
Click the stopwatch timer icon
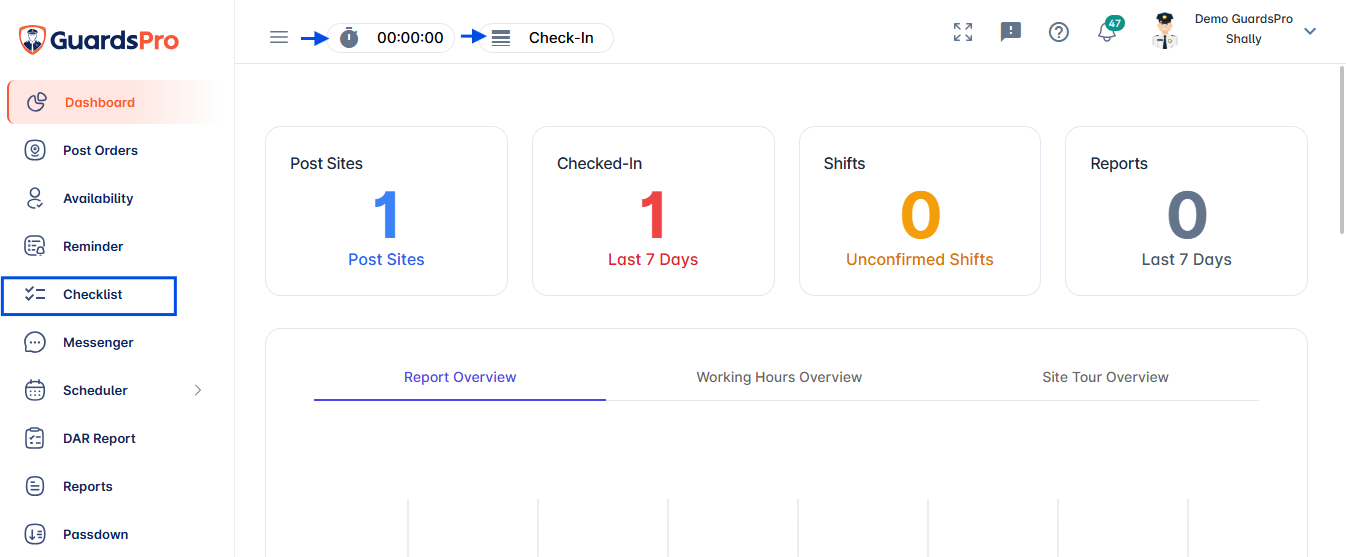click(348, 38)
